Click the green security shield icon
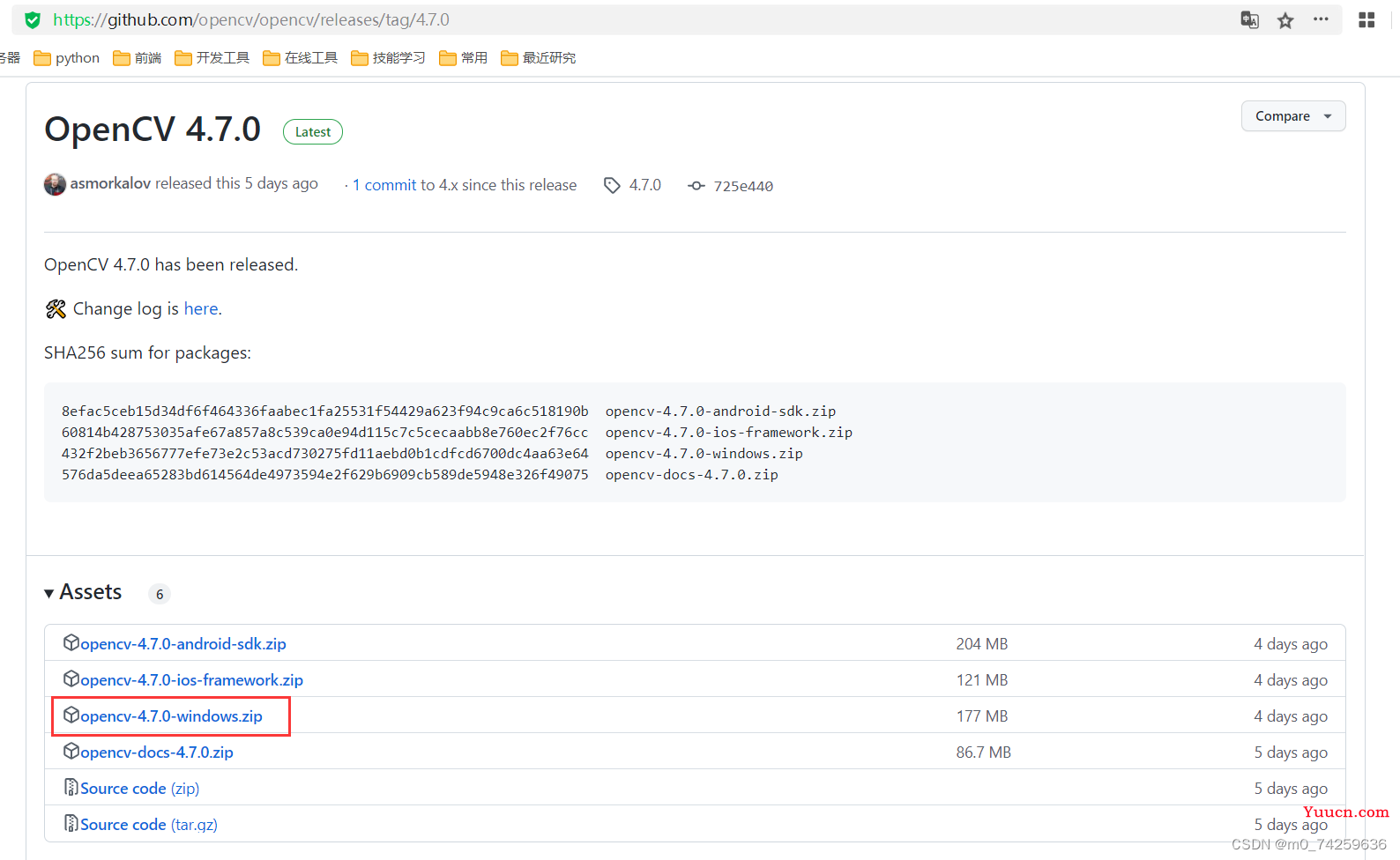Screen dimensions: 1400x860 coord(33,19)
